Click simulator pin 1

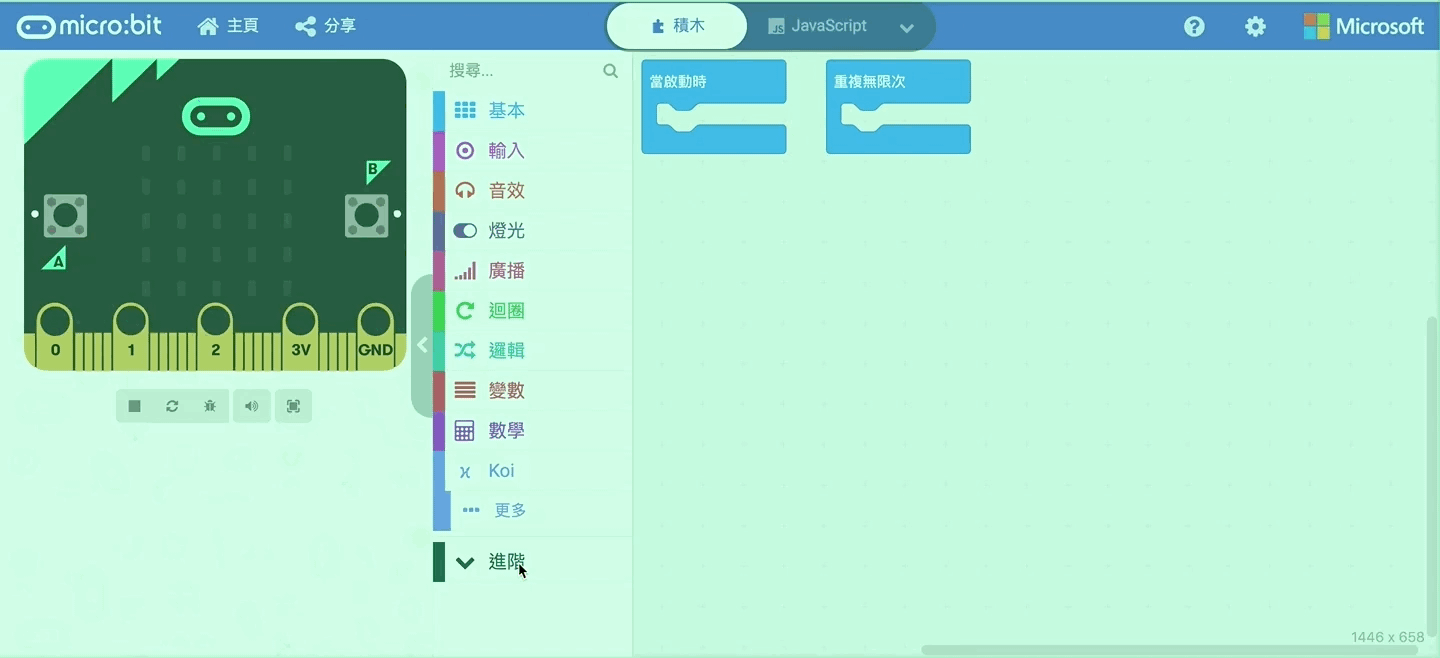click(x=131, y=335)
